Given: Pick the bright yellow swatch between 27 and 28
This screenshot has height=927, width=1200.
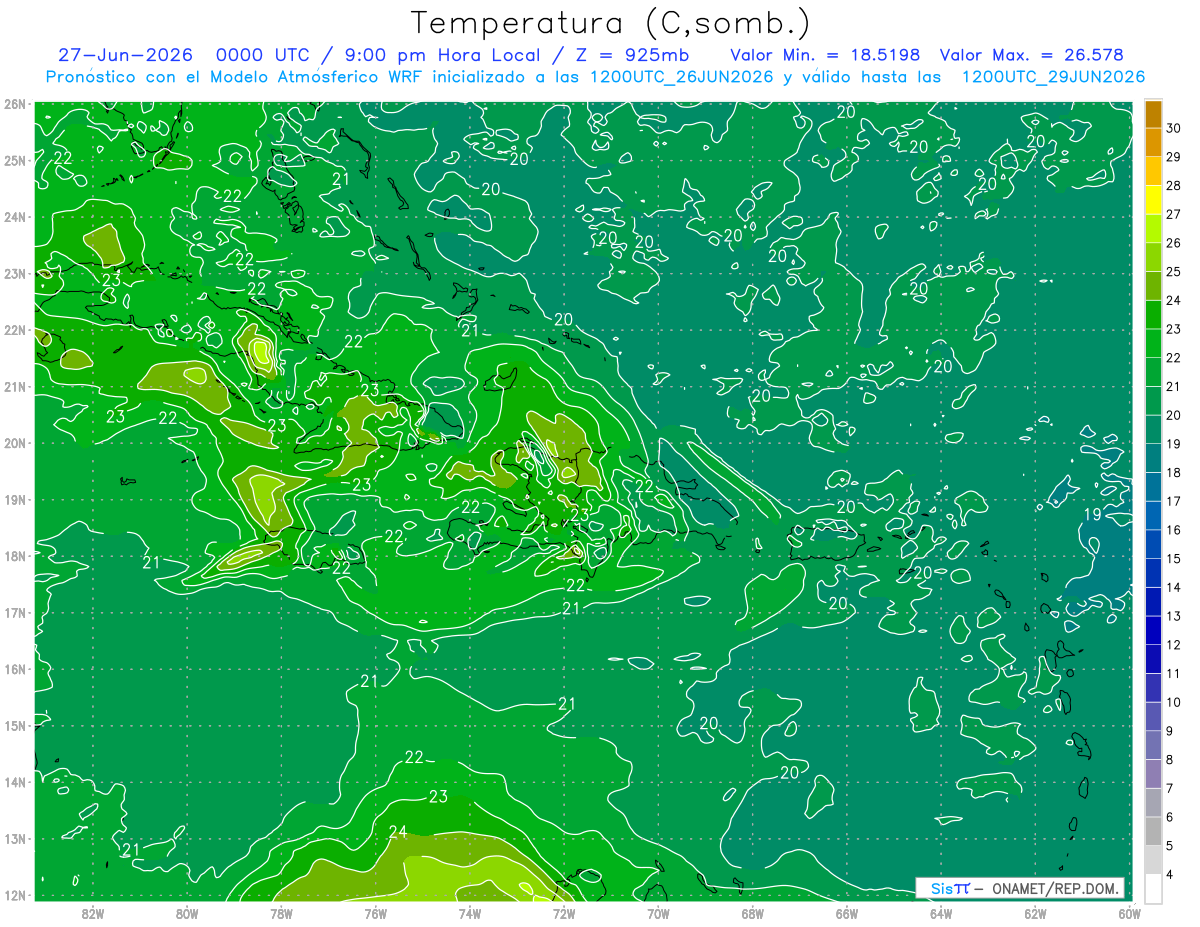Looking at the screenshot, I should tap(1153, 199).
